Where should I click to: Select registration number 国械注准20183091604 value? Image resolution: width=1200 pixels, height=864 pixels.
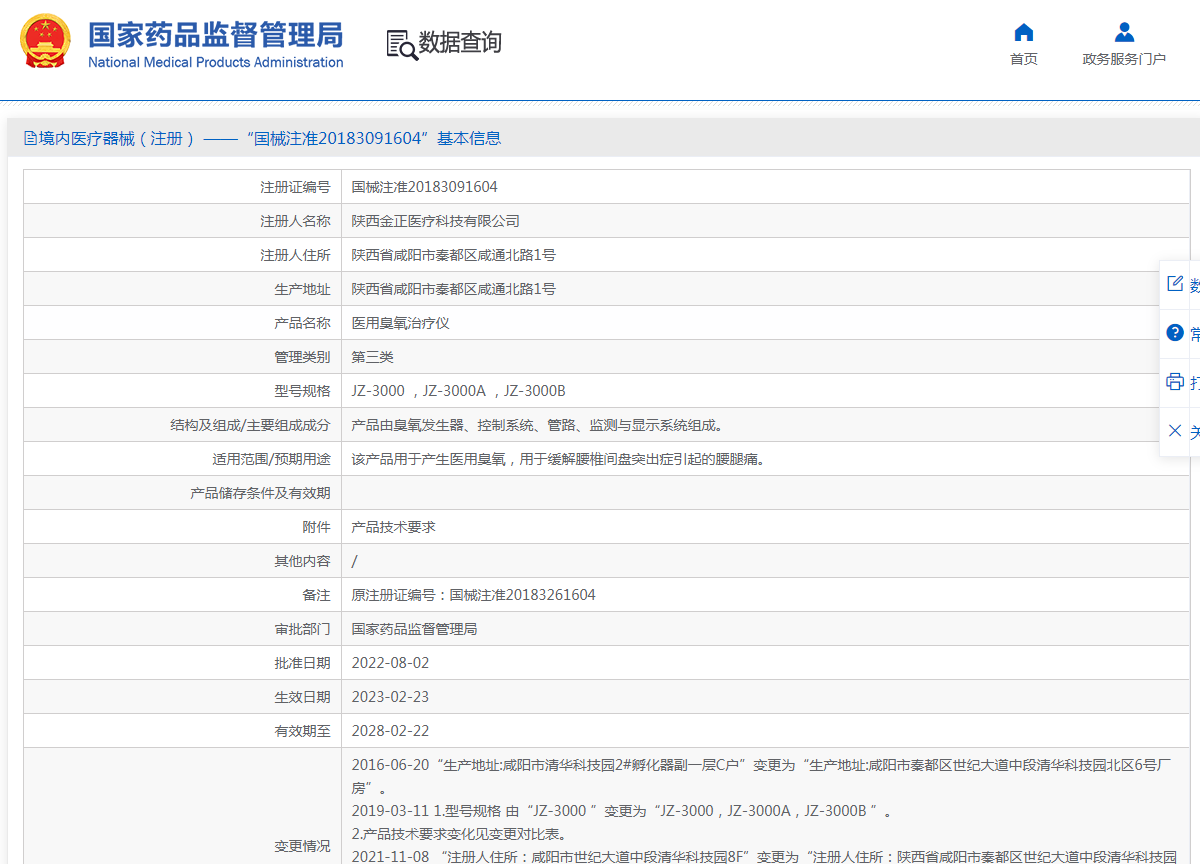424,187
